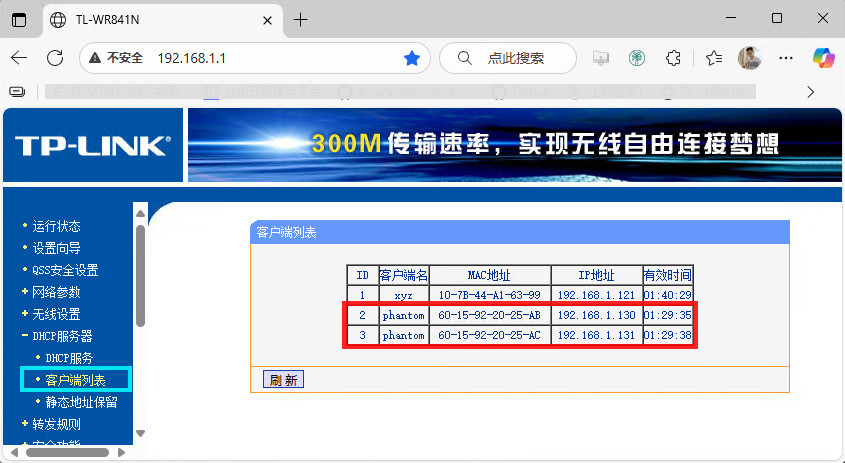Click the 客户端名 column header

pos(404,275)
